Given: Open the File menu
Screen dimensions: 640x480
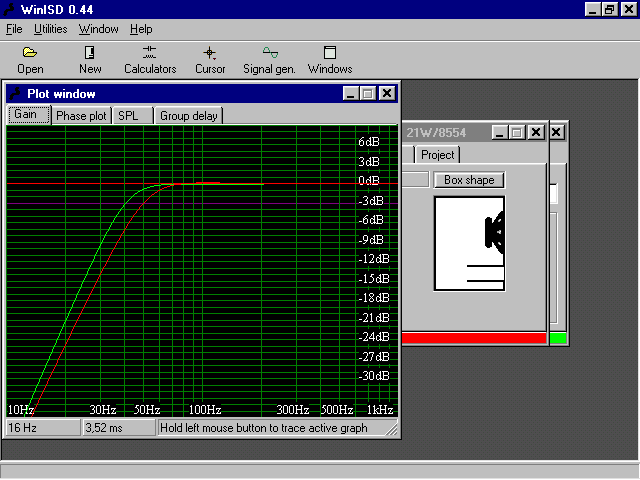Looking at the screenshot, I should (x=14, y=29).
